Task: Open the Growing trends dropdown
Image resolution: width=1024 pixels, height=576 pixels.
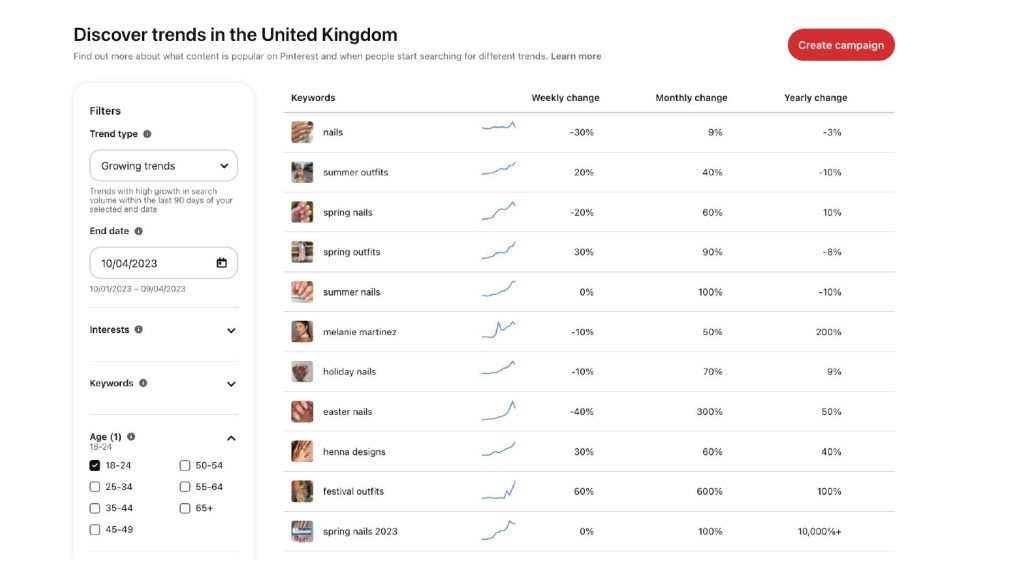Action: (164, 166)
